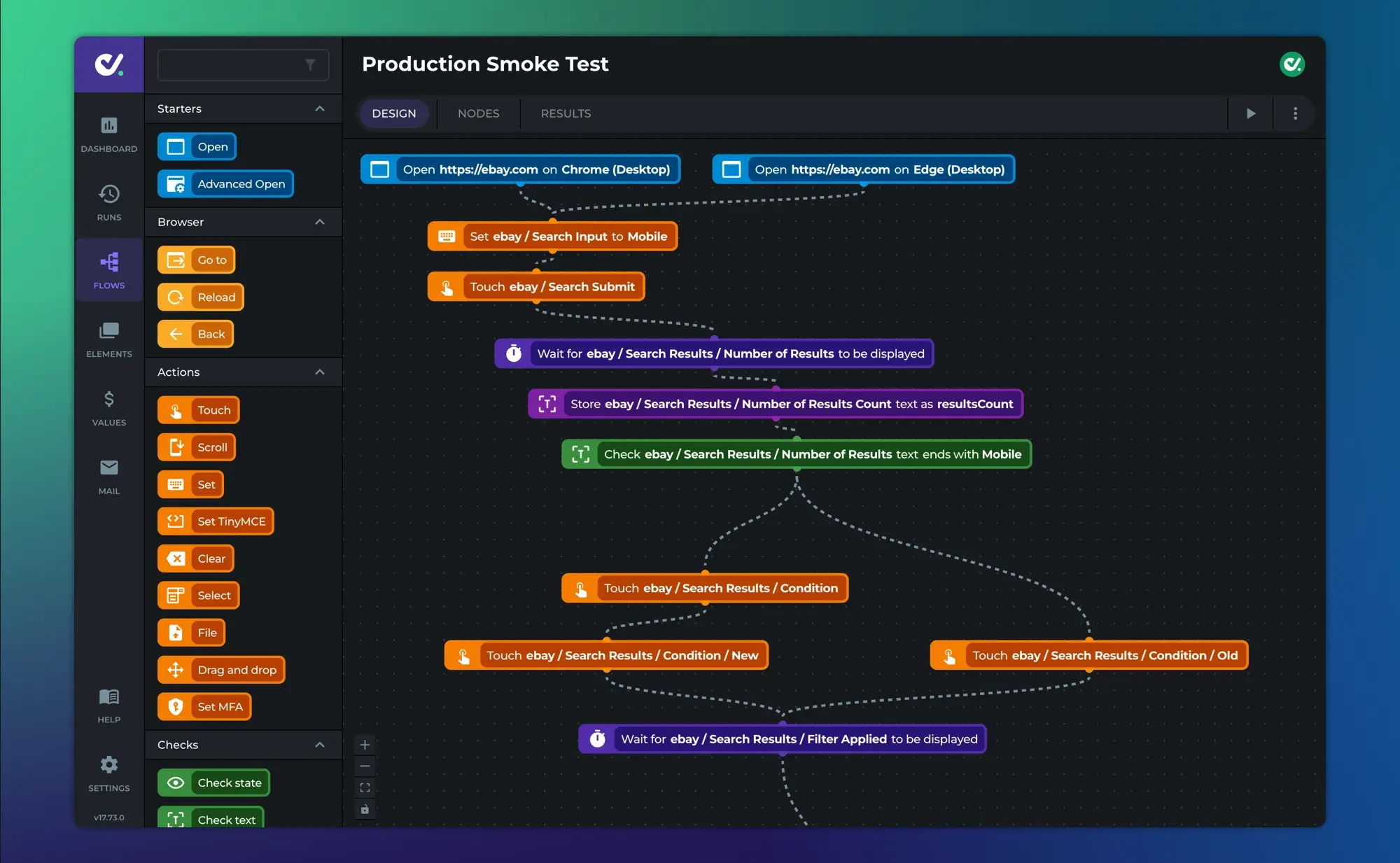
Task: Select the Touch action block
Action: click(198, 410)
